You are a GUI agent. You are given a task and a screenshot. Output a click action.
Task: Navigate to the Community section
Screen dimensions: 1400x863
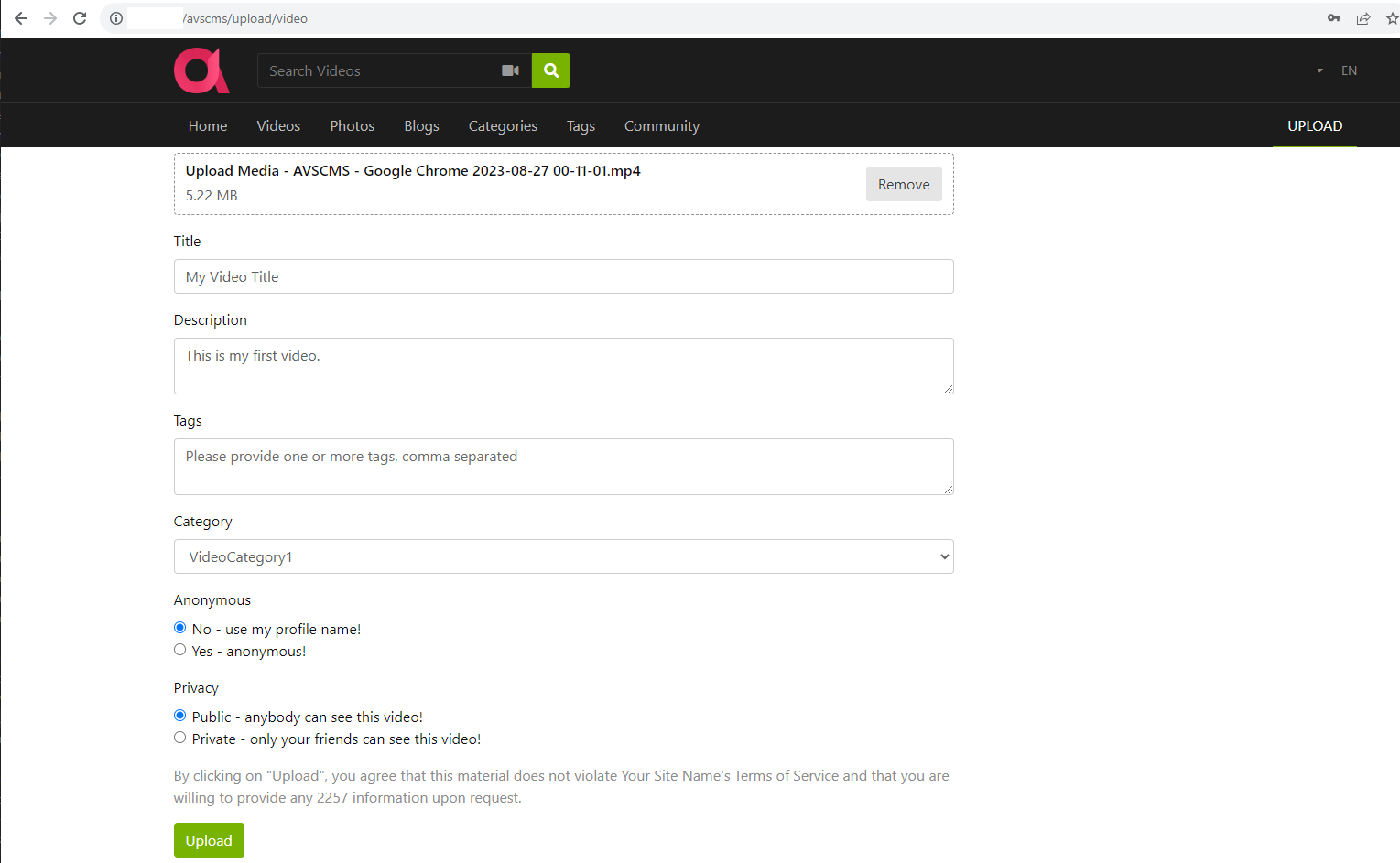click(x=661, y=126)
